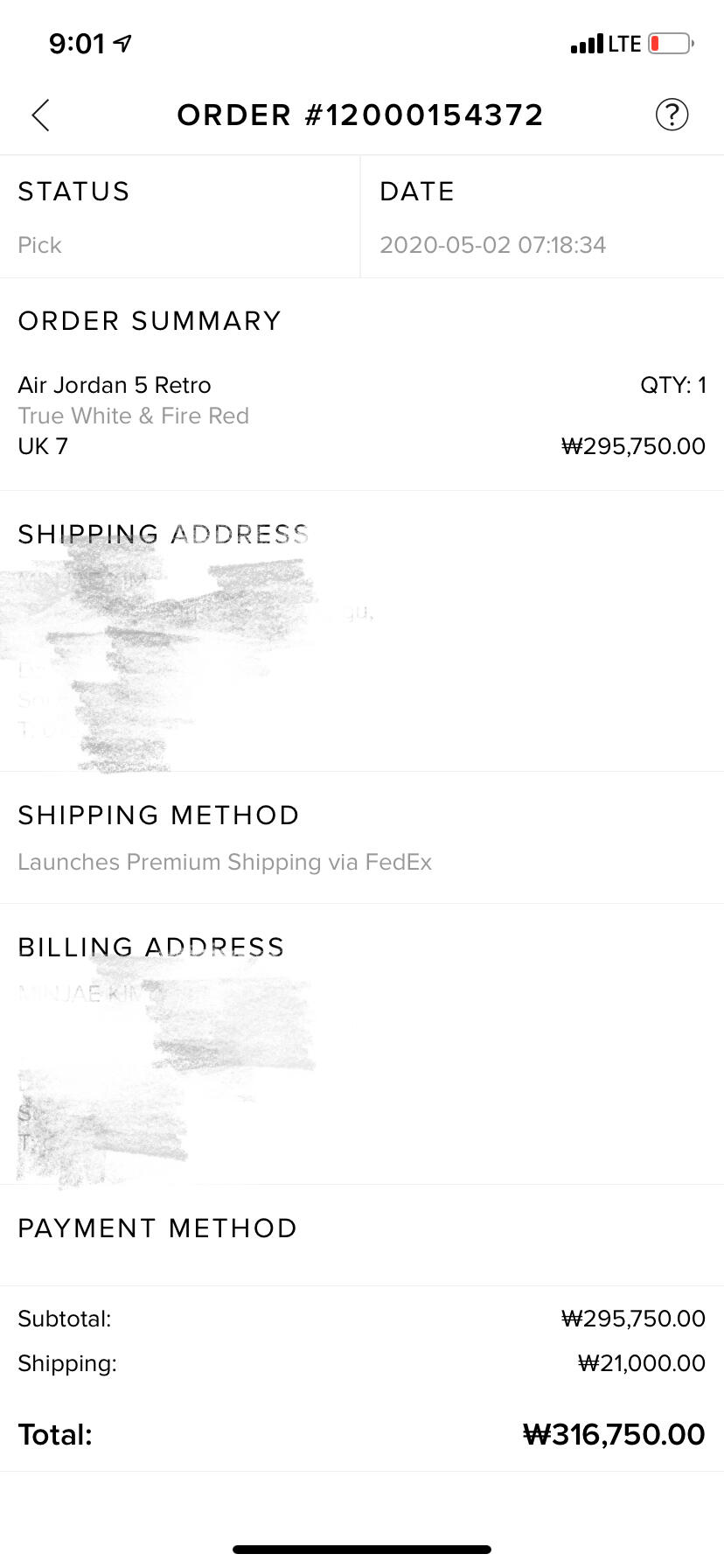Tap the item price ₩295,750.00
Image resolution: width=724 pixels, height=1568 pixels.
click(x=633, y=446)
